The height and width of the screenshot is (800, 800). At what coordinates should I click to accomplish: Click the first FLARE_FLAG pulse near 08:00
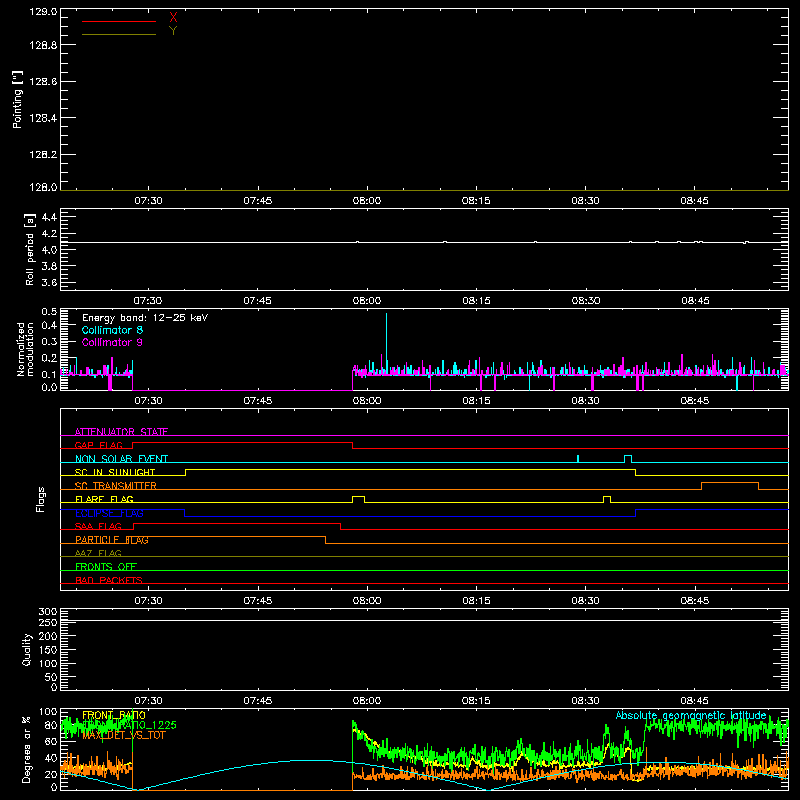(x=358, y=499)
